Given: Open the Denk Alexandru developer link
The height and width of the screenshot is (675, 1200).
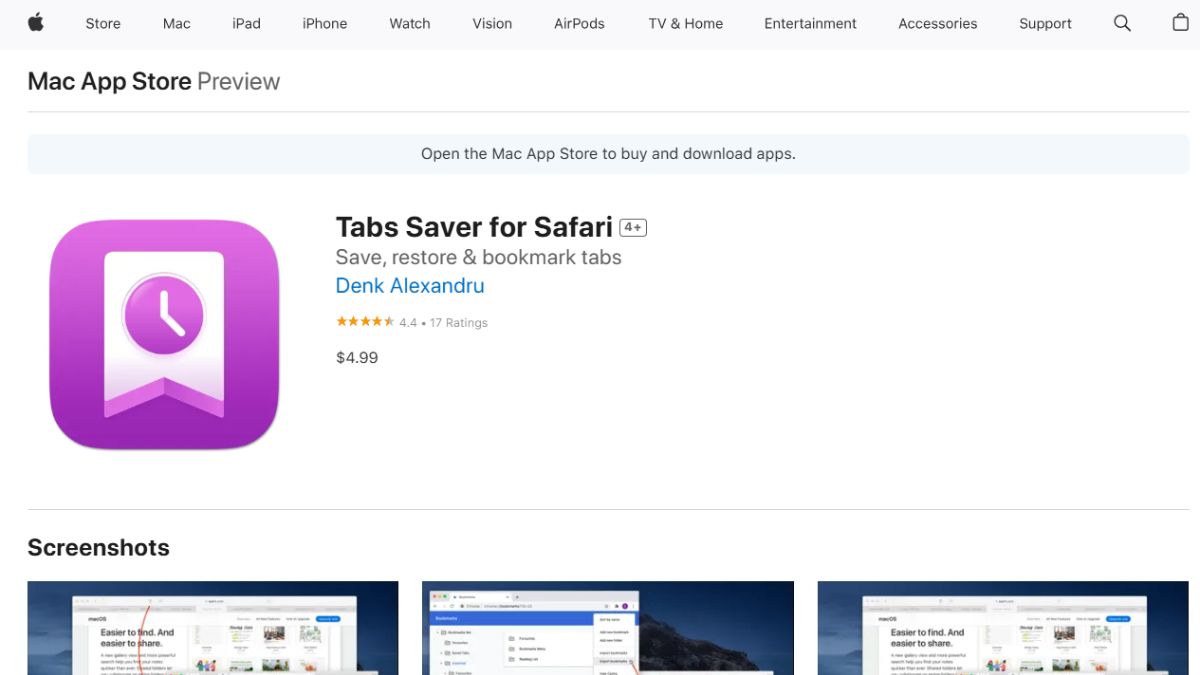Looking at the screenshot, I should click(x=410, y=286).
